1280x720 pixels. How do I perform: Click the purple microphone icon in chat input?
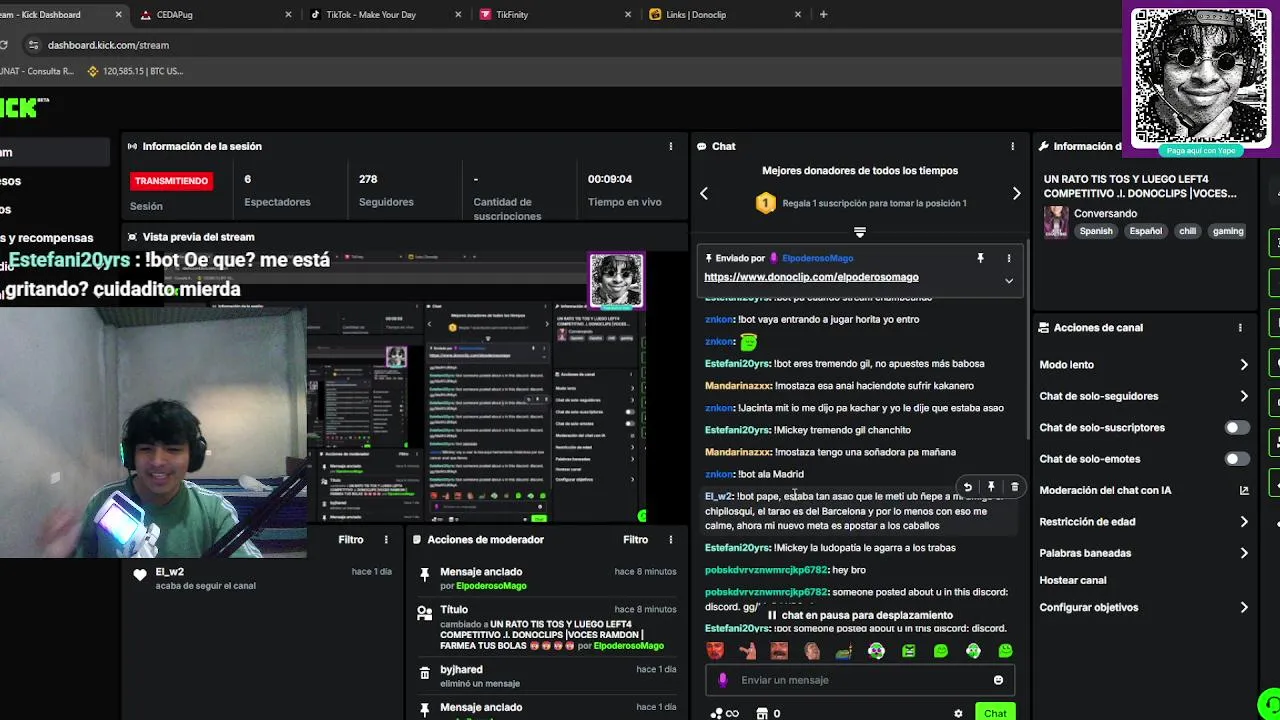(x=723, y=680)
